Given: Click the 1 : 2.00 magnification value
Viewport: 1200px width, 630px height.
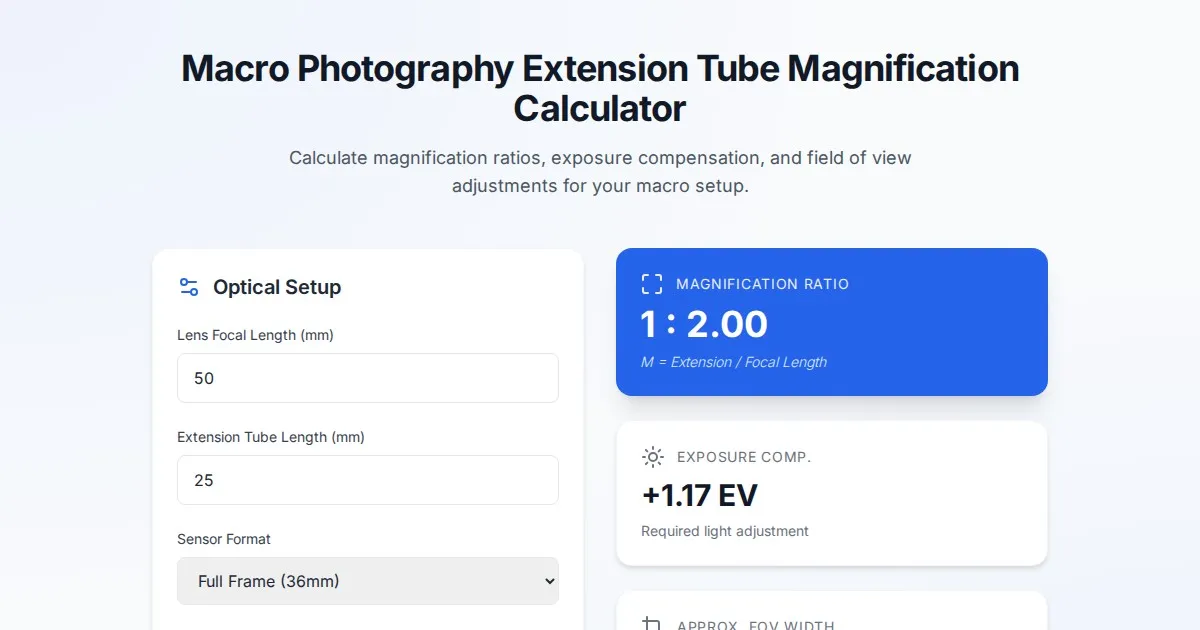Looking at the screenshot, I should tap(704, 324).
